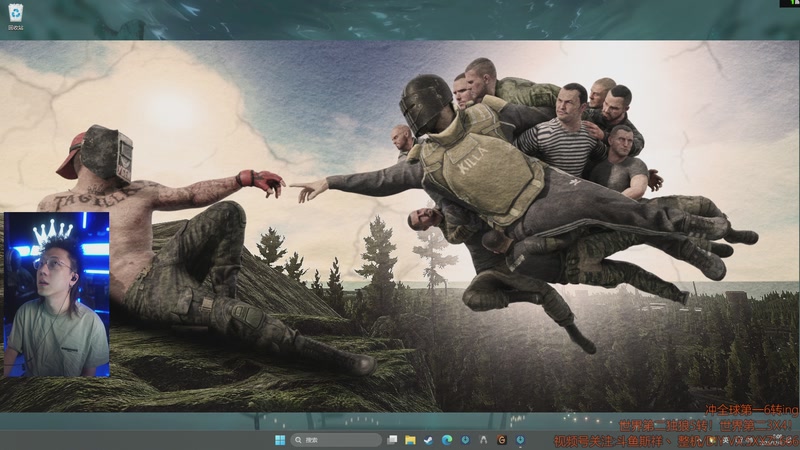The image size is (800, 450).
Task: Open File Explorer from the taskbar
Action: (410, 440)
